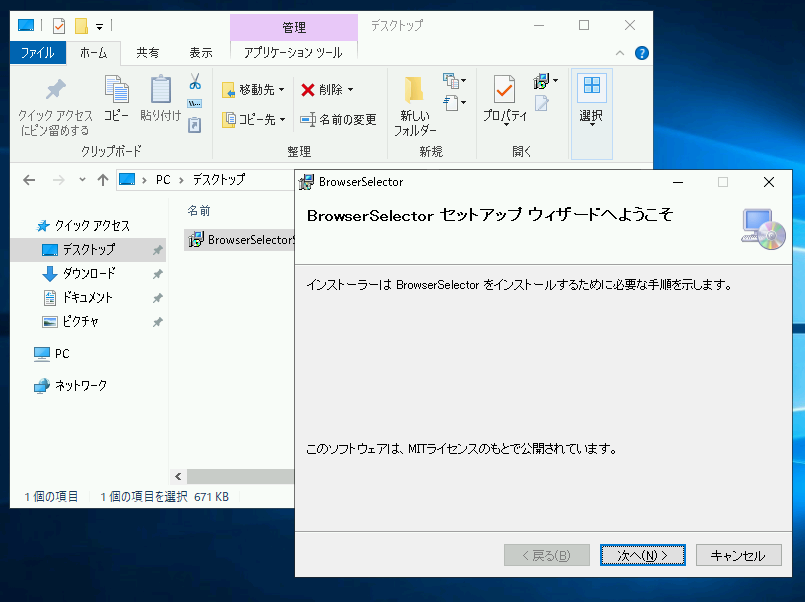Click the Cut scissors icon in ribbon

195,81
